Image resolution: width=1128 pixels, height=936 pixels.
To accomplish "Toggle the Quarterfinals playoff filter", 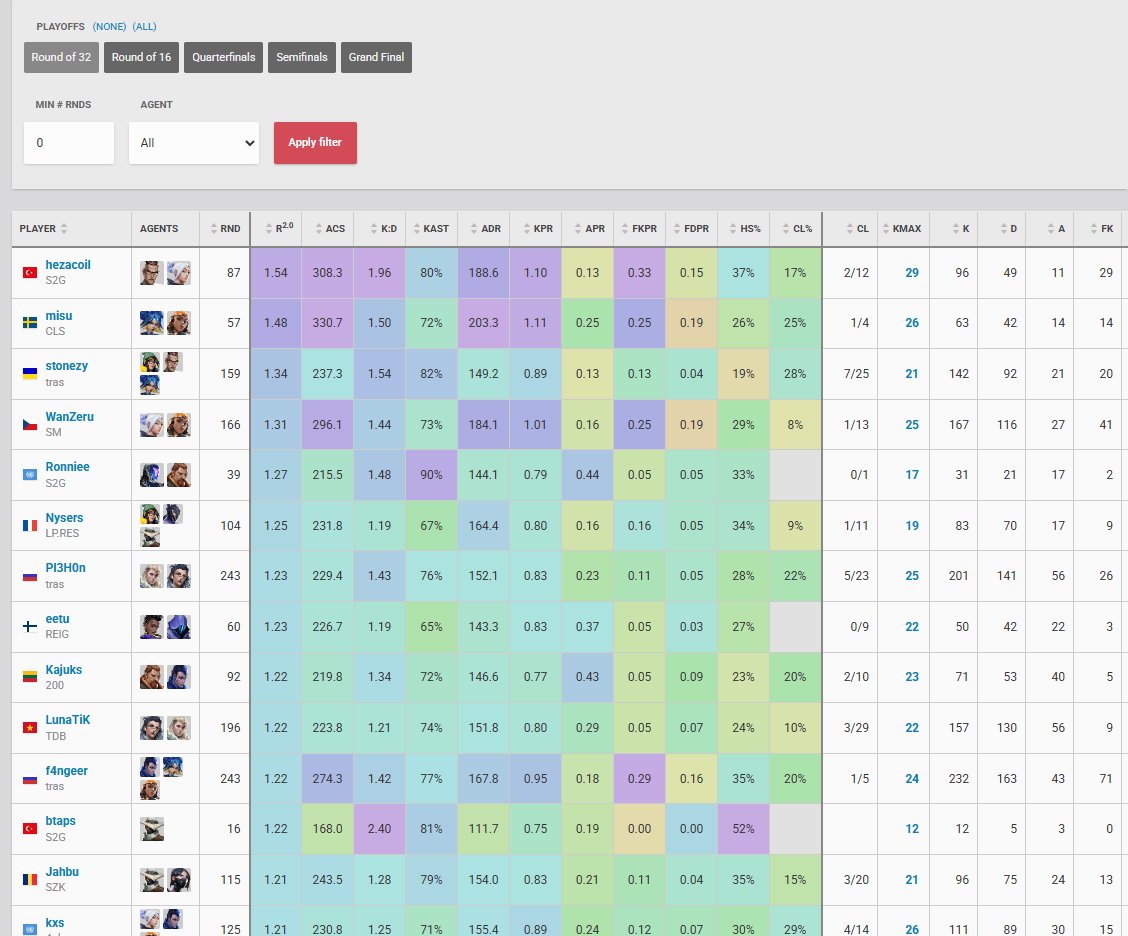I will pyautogui.click(x=223, y=57).
